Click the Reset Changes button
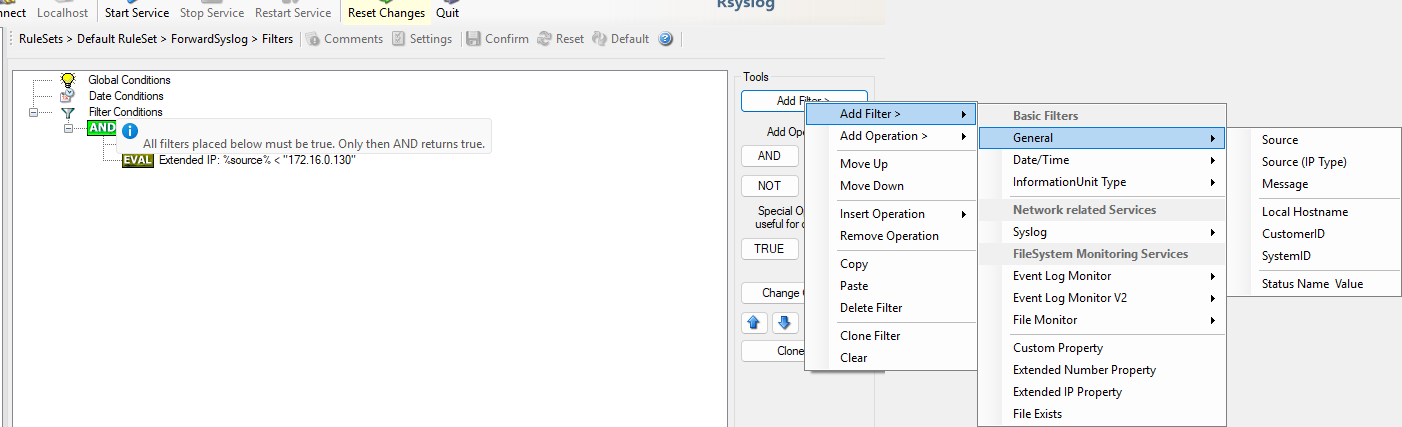Image resolution: width=1402 pixels, height=427 pixels. coord(386,13)
